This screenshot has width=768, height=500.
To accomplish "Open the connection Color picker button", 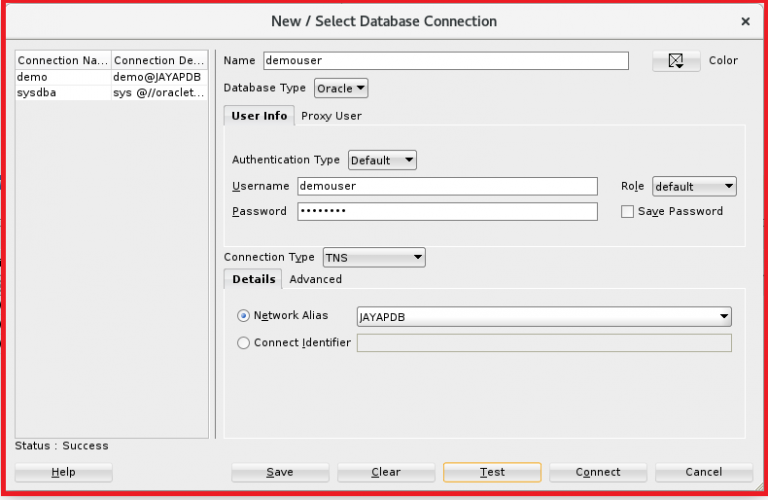I will point(676,61).
